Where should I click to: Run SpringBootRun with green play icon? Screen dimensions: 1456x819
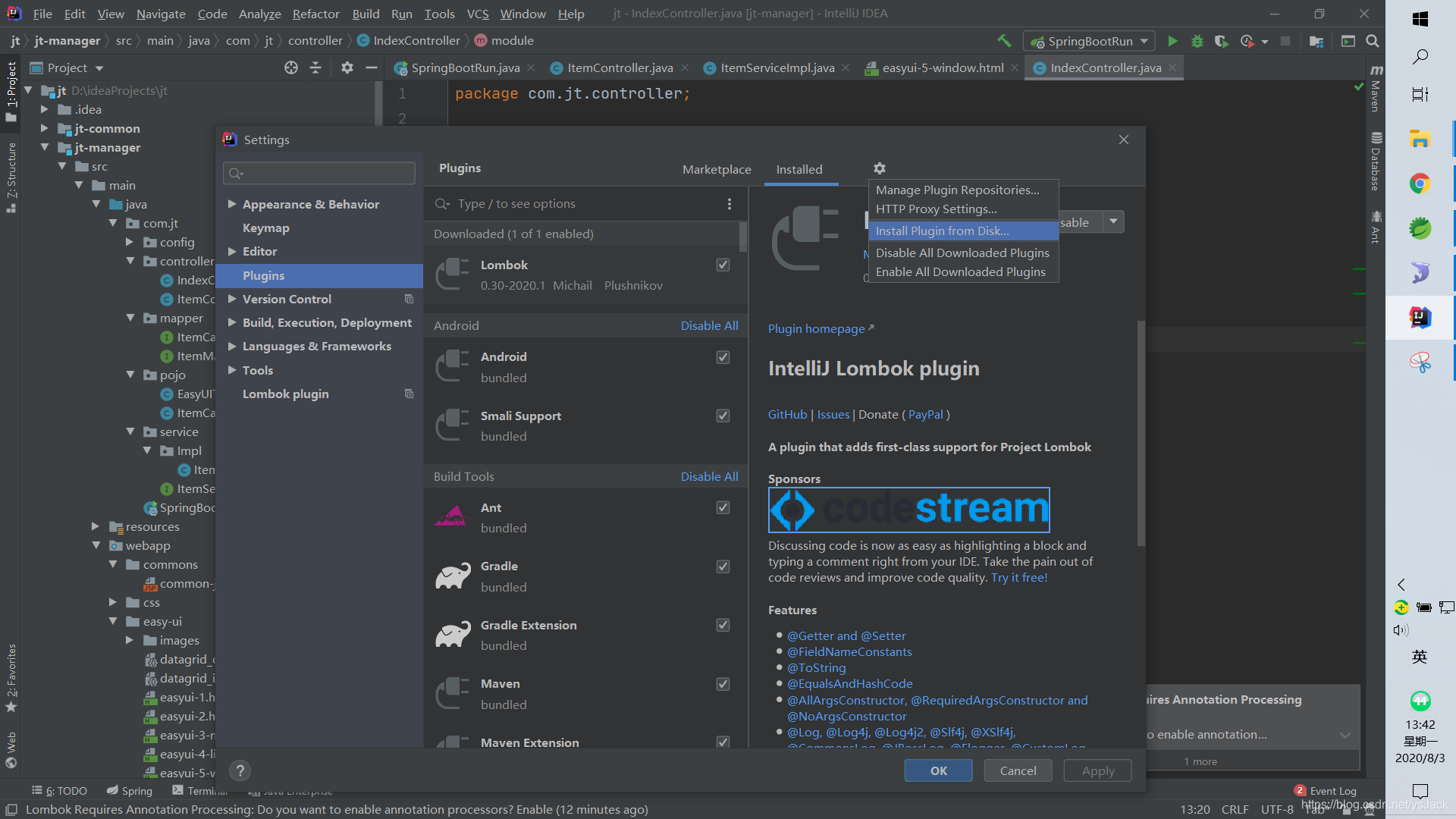tap(1172, 41)
